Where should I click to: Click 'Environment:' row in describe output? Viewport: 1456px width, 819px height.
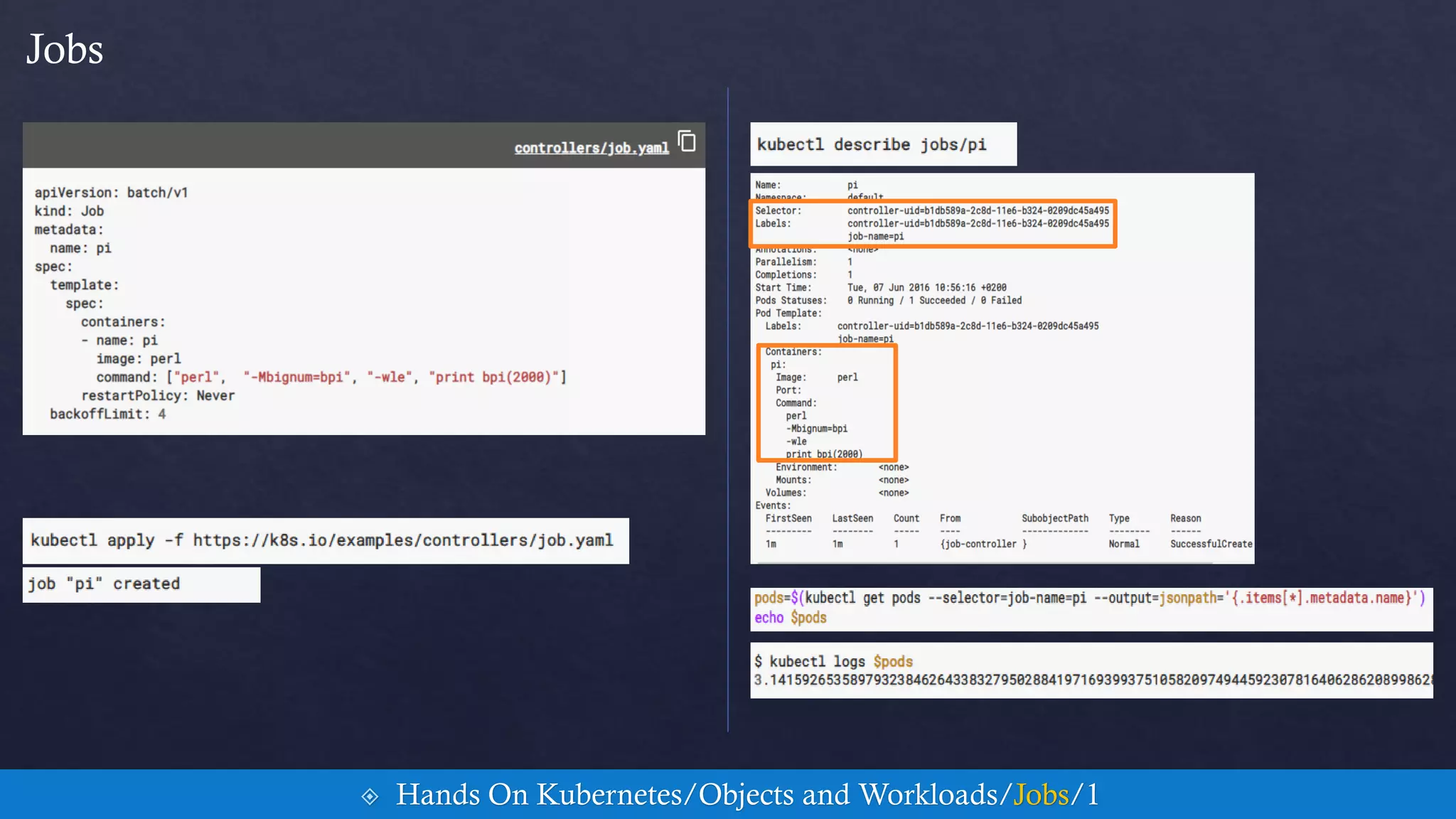click(x=842, y=467)
